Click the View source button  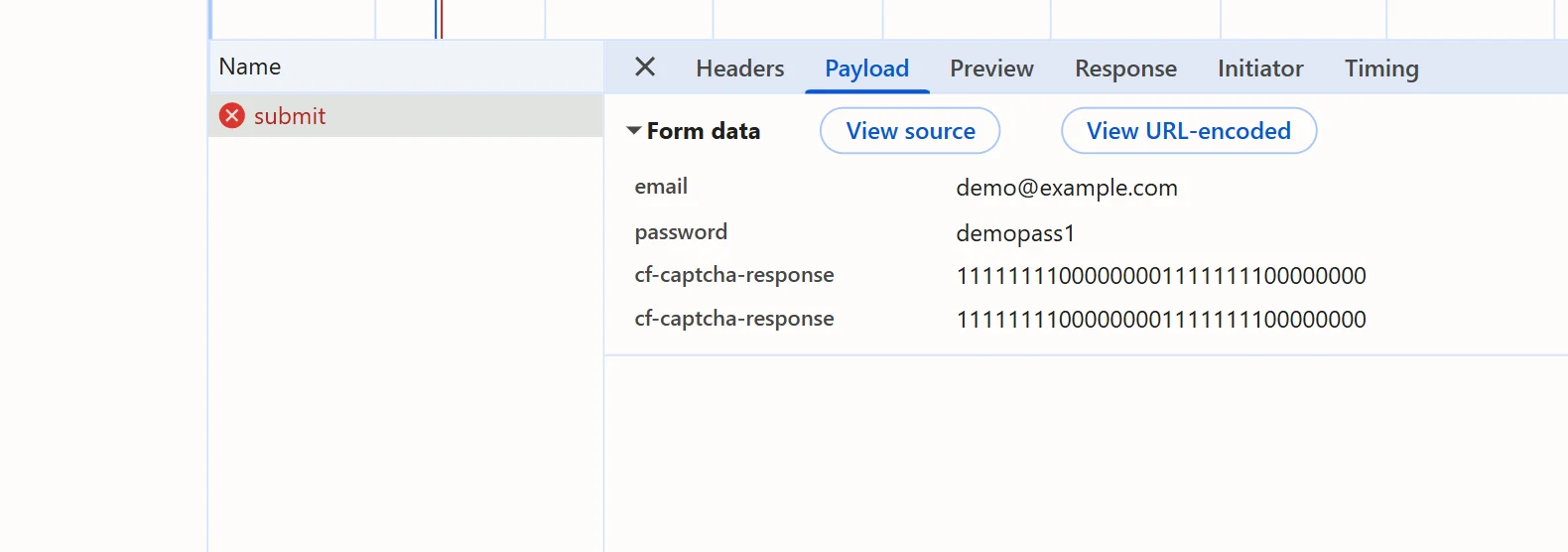[x=910, y=131]
